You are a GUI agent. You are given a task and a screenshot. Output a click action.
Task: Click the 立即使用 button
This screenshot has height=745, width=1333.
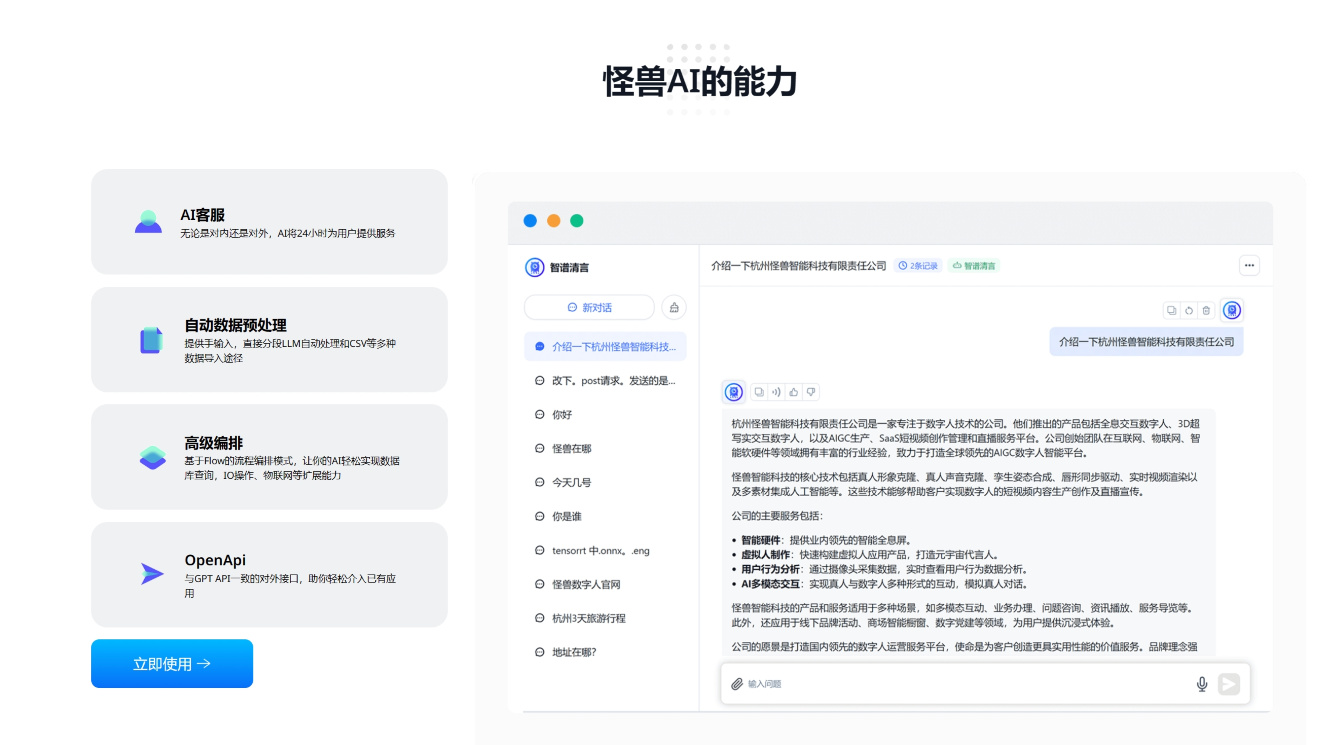(172, 664)
